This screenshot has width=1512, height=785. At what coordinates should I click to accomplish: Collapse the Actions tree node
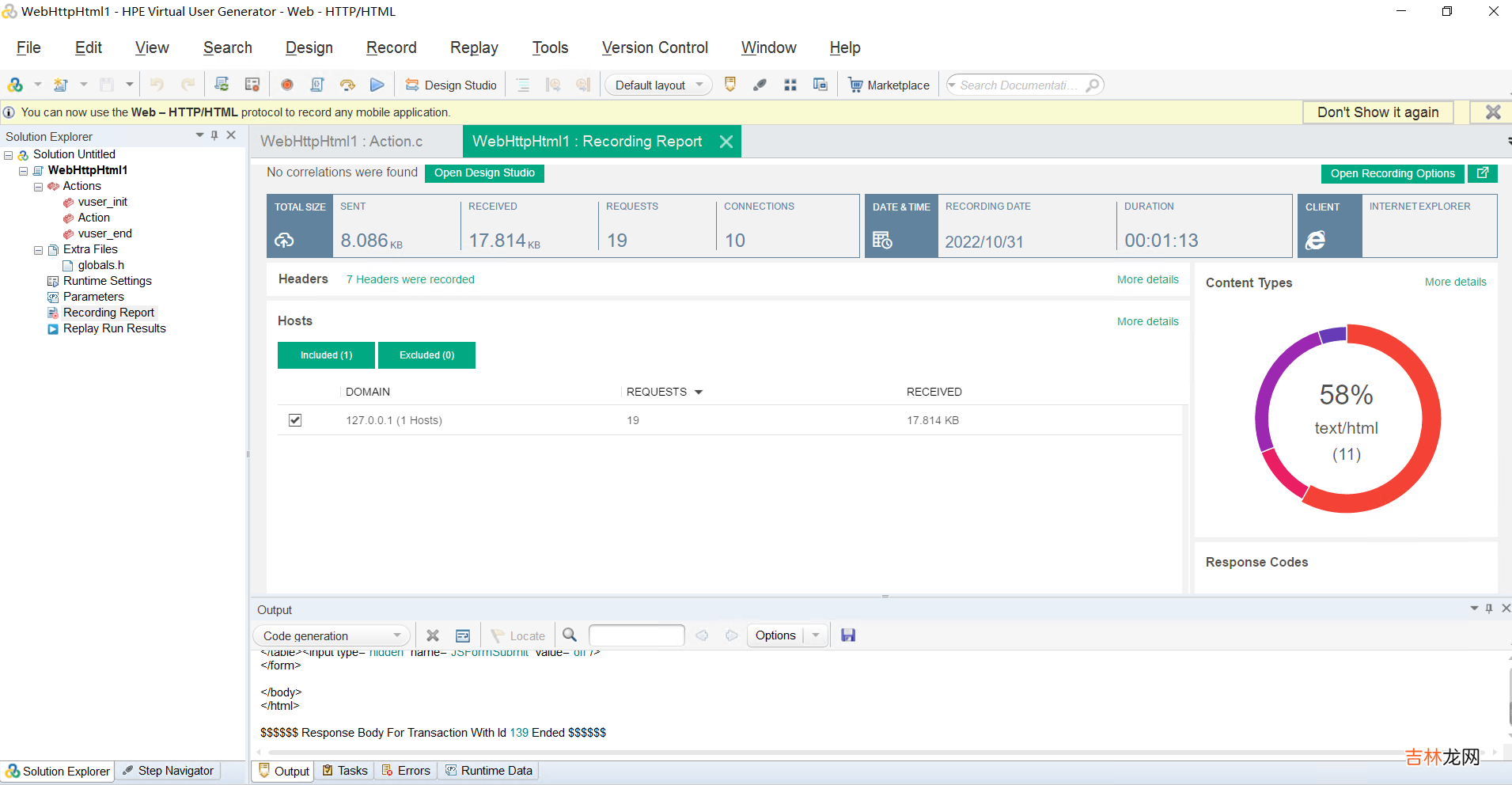pyautogui.click(x=38, y=187)
